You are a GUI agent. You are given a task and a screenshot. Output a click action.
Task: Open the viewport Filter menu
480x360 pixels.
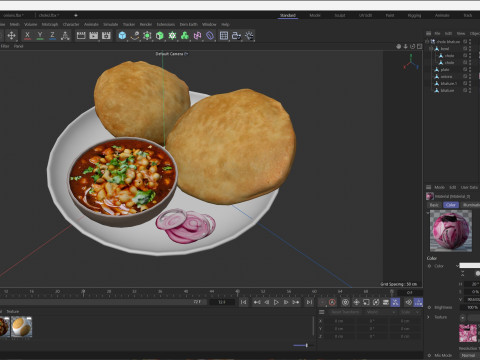[5, 46]
